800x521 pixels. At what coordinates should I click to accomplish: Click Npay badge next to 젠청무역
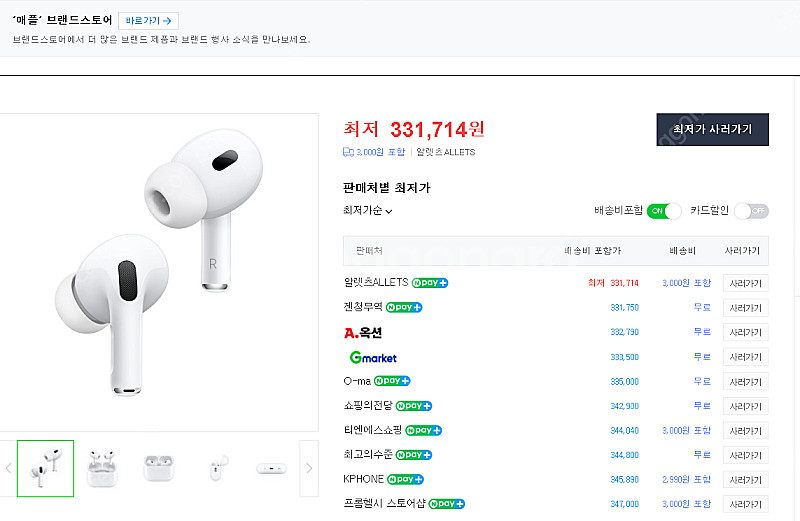point(404,307)
